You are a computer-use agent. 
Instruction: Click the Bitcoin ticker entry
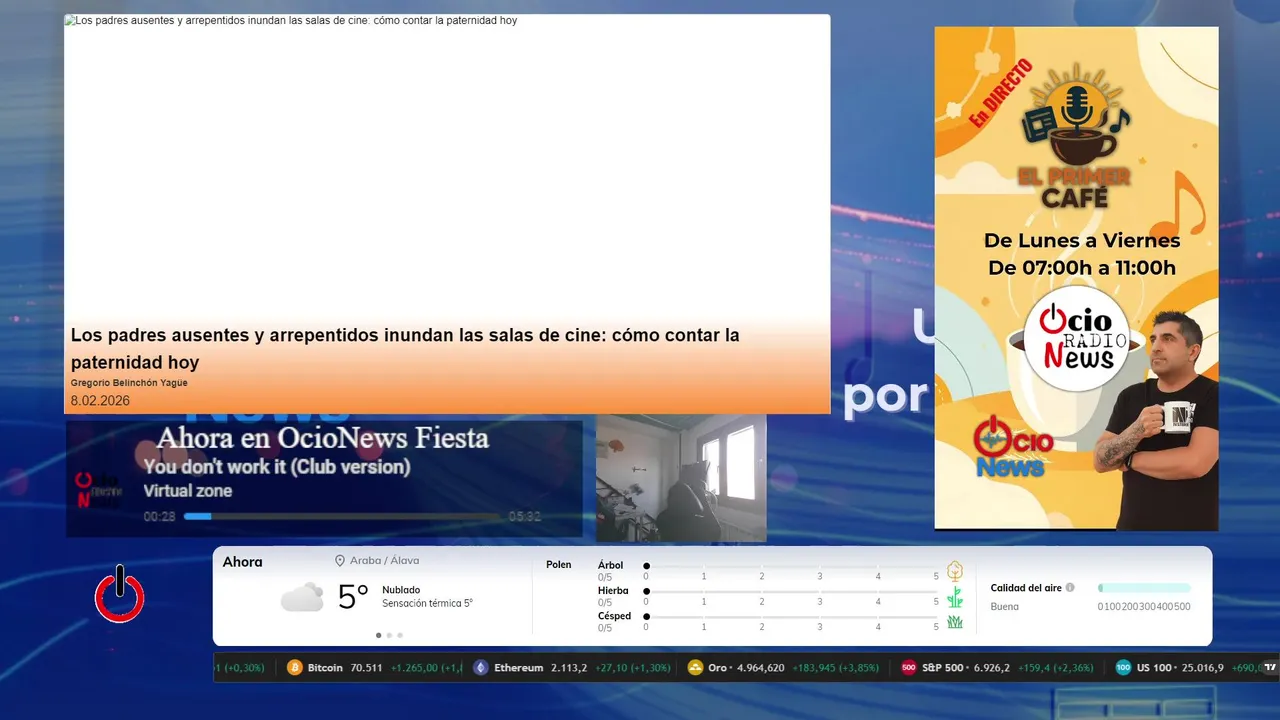[375, 667]
